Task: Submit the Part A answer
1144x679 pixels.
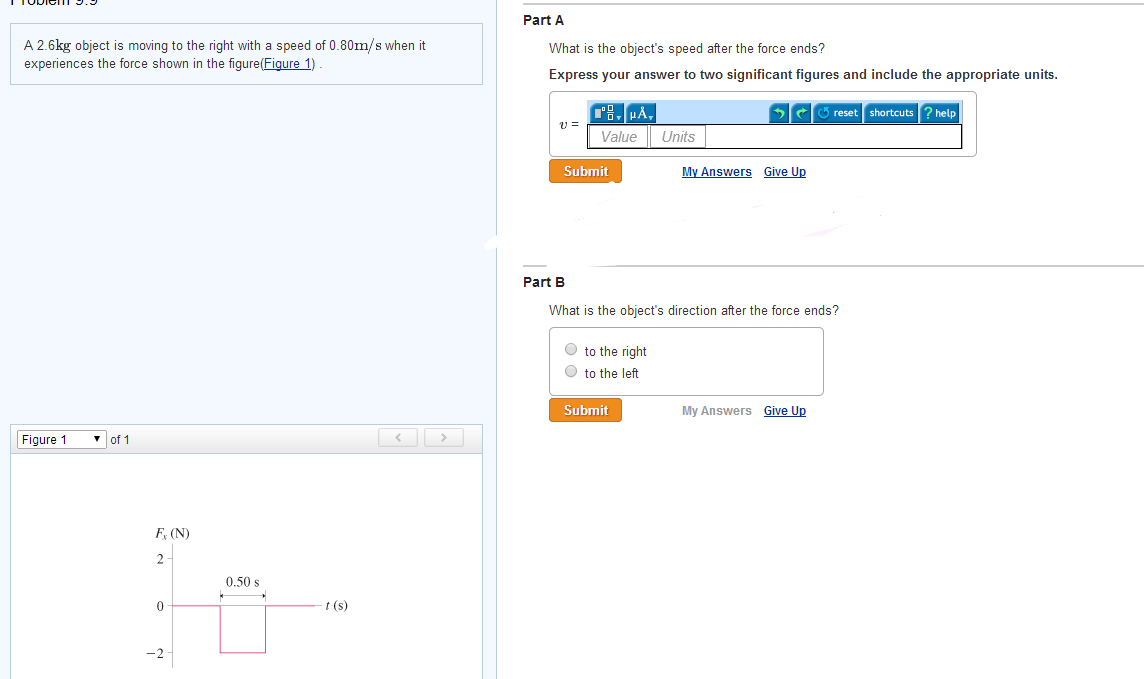Action: (585, 170)
